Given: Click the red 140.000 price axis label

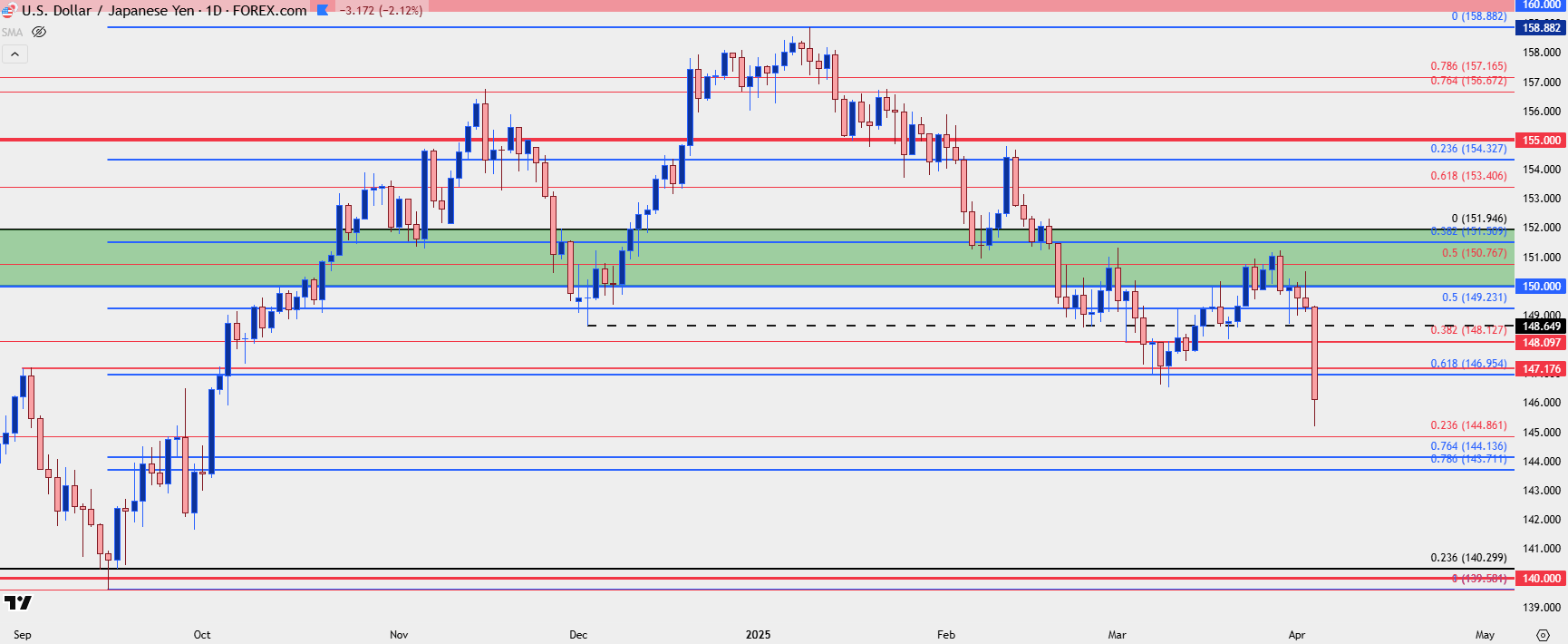Looking at the screenshot, I should [1541, 579].
